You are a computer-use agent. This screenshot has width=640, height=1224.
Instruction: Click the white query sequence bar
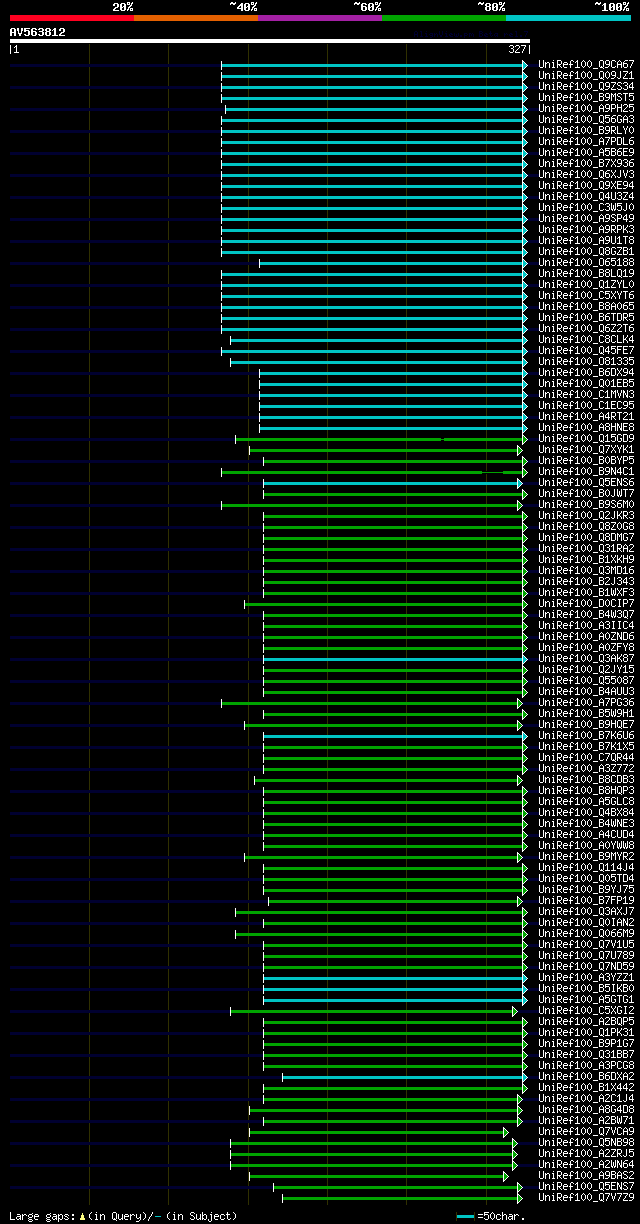[269, 41]
